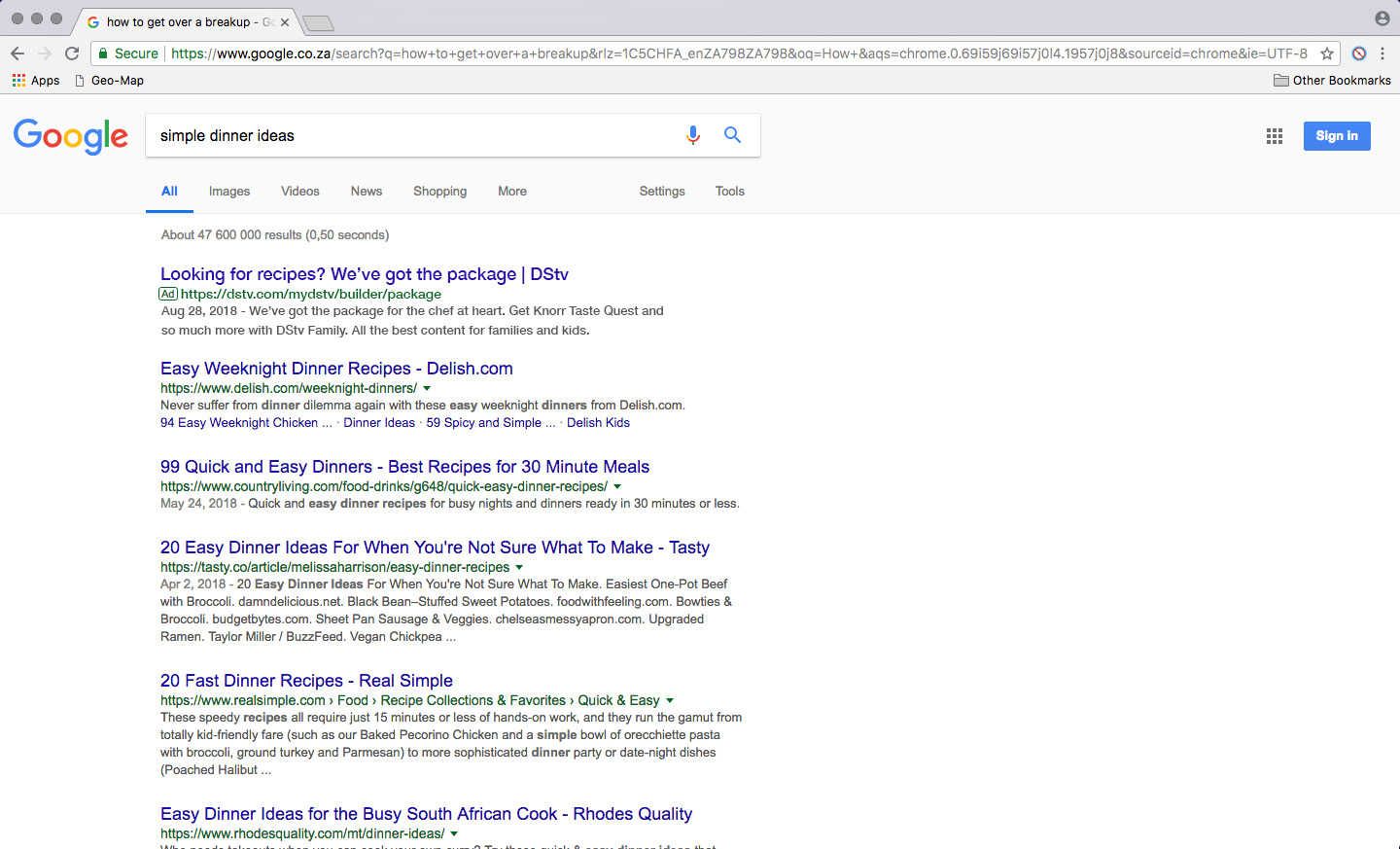The width and height of the screenshot is (1400, 849).
Task: Open the 'Delish Kids' sitelink
Action: coord(598,423)
